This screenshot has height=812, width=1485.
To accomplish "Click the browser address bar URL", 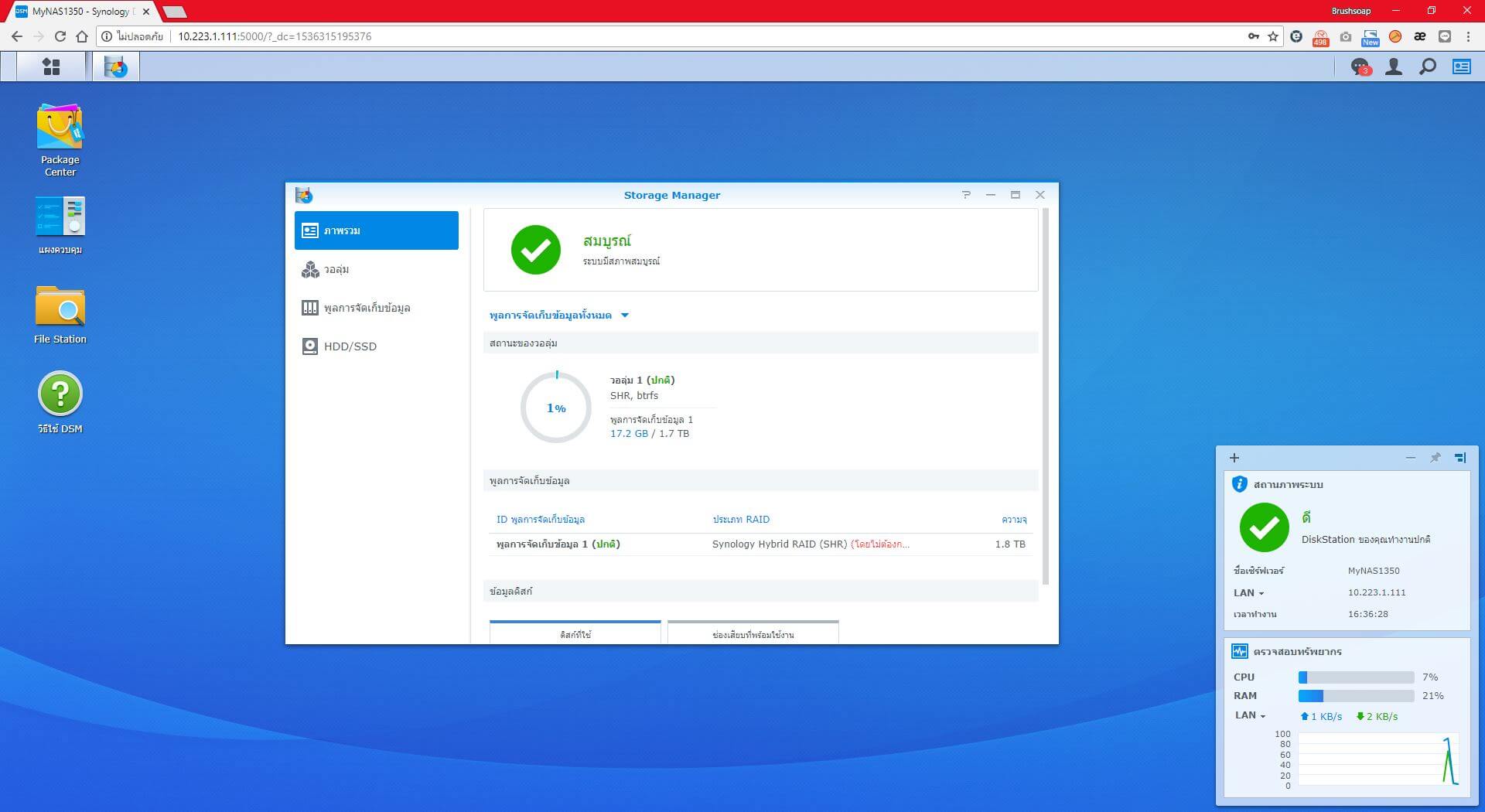I will pos(275,36).
